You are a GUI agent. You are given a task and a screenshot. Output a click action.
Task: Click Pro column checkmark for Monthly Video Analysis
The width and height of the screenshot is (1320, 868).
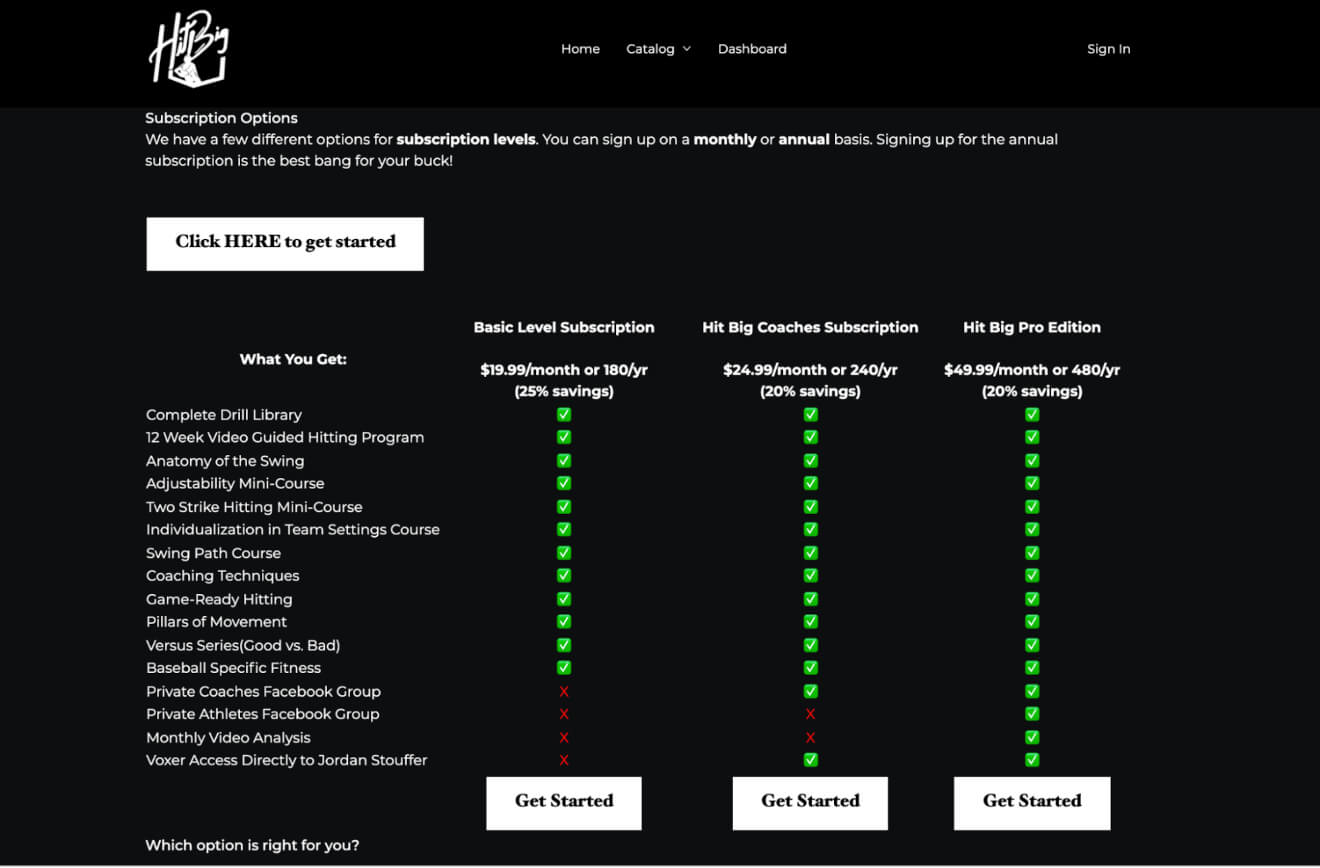[1032, 737]
